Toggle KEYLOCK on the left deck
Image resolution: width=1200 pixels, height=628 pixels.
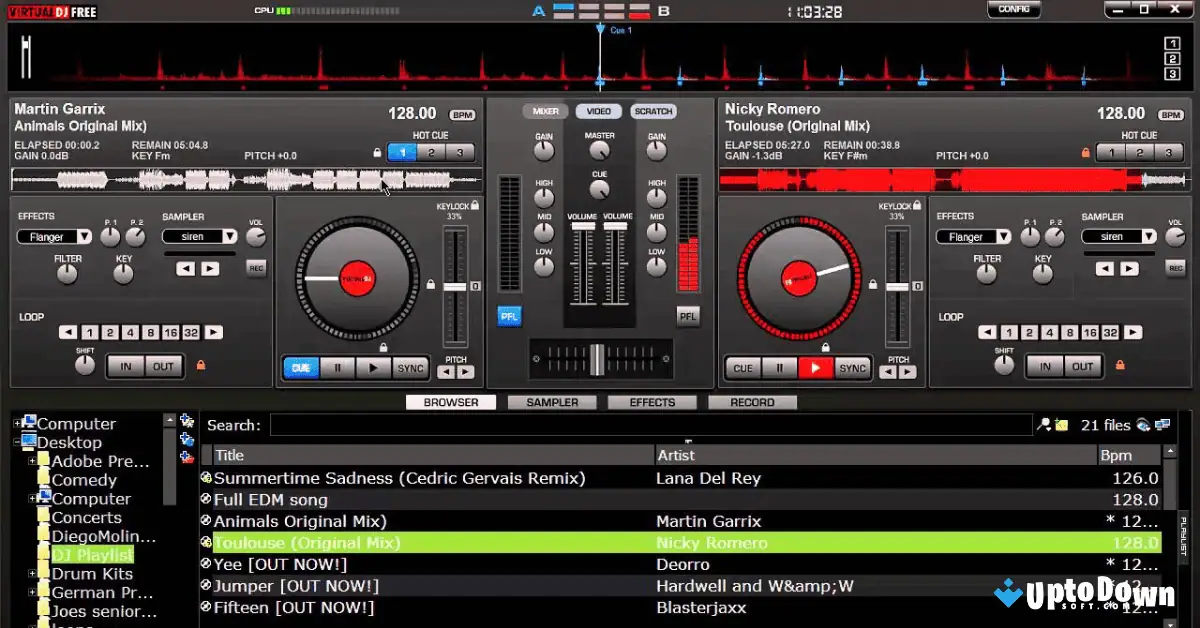pyautogui.click(x=474, y=203)
